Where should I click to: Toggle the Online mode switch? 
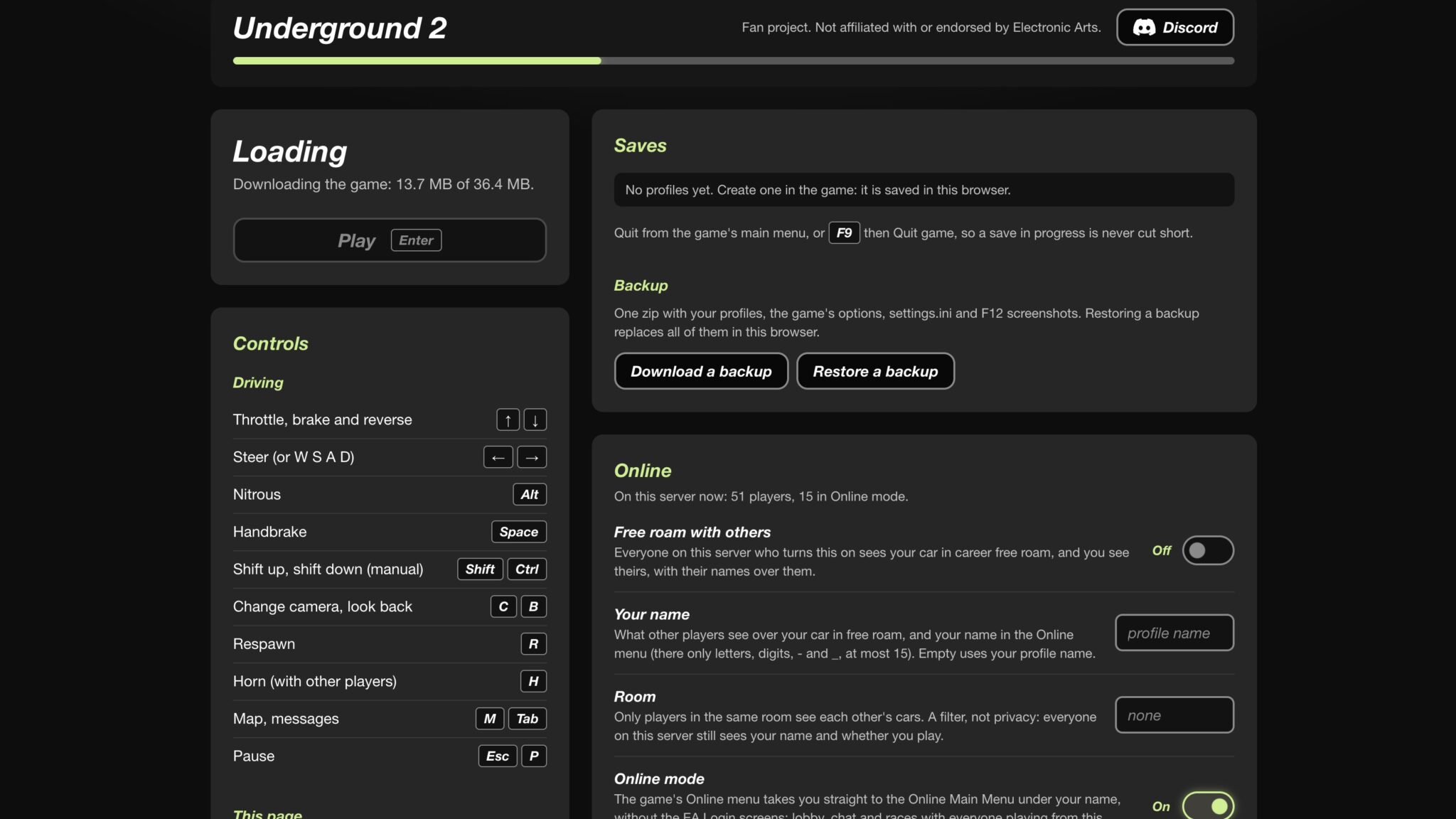coord(1208,806)
